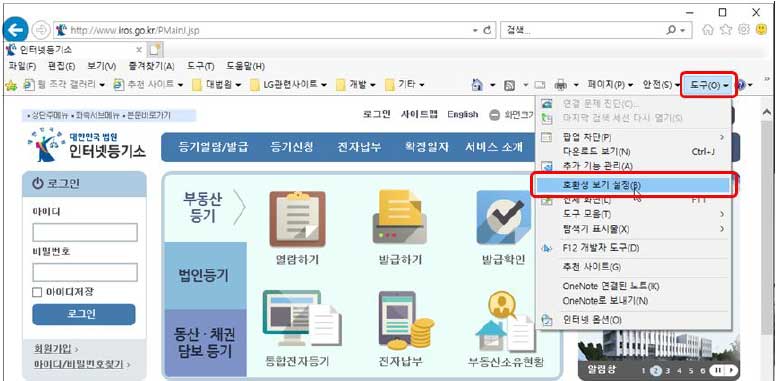This screenshot has height=381, width=778.
Task: Open the 보기(V) menu
Action: tap(101, 66)
